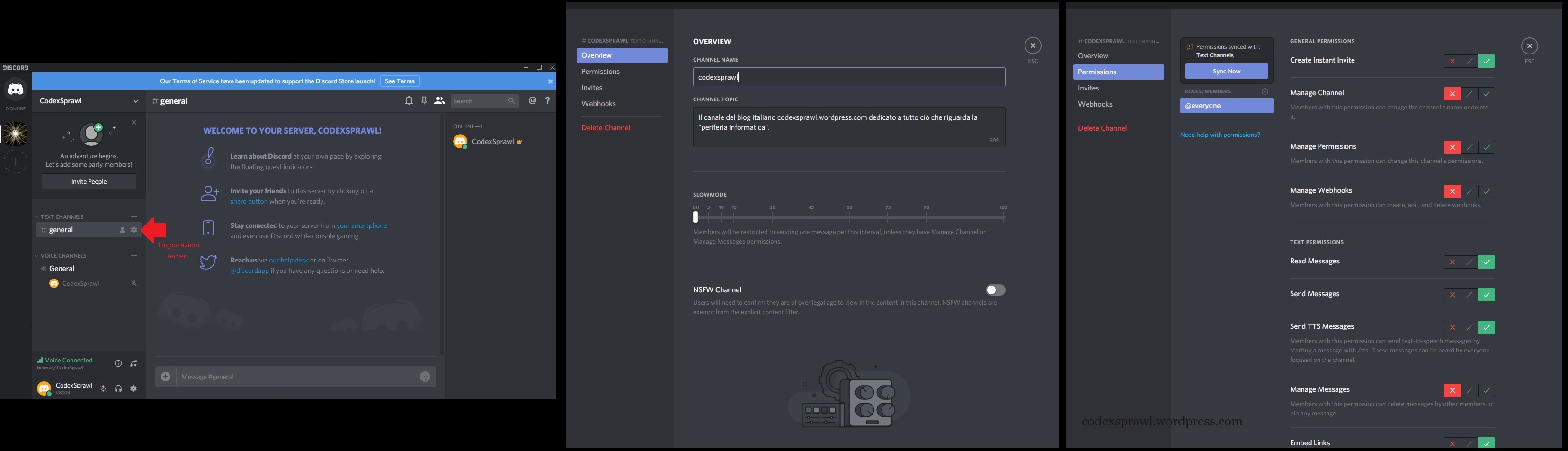Toggle microphone mute in user panel
1568x451 pixels.
coord(103,388)
